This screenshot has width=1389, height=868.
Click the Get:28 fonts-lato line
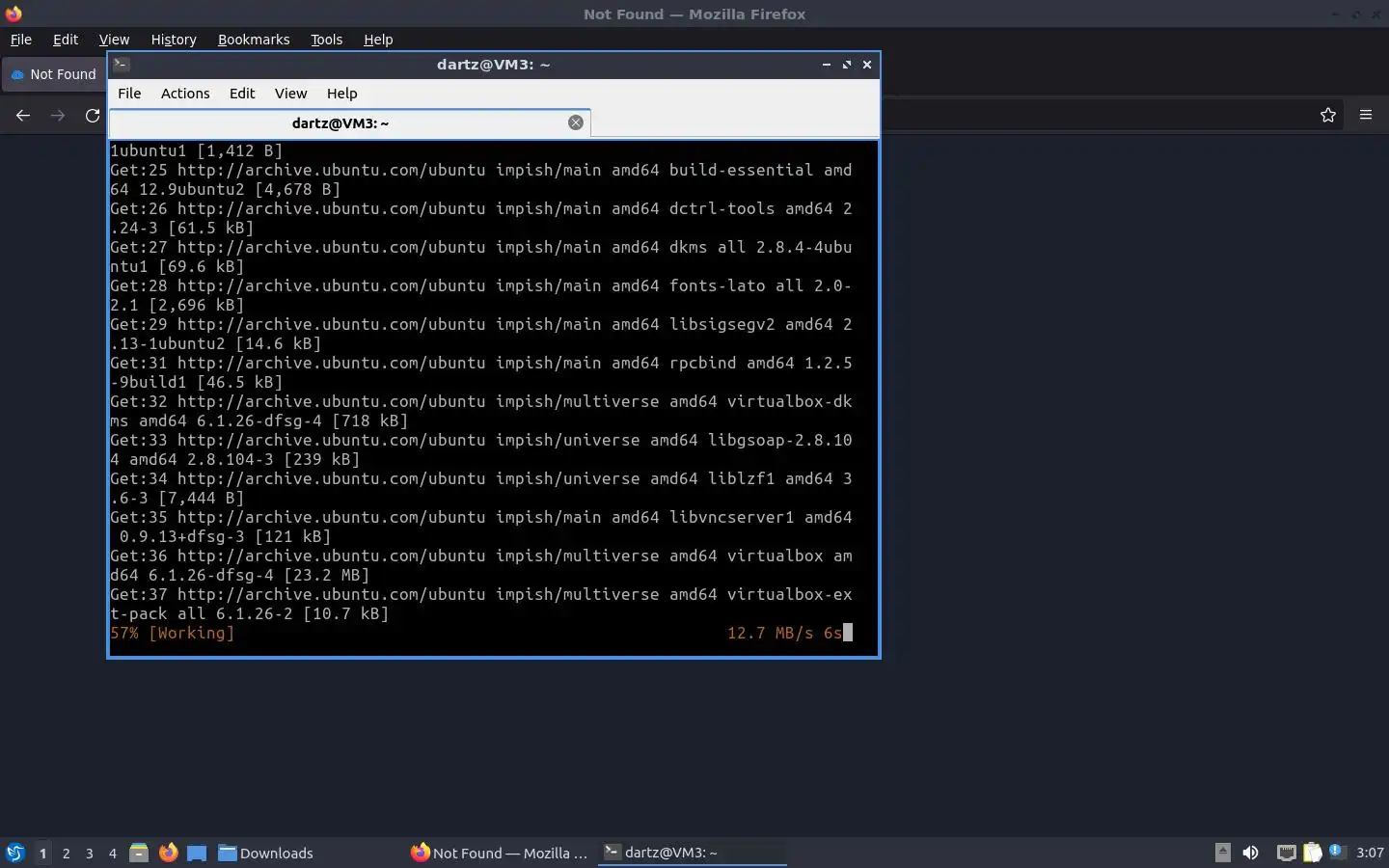click(x=480, y=295)
